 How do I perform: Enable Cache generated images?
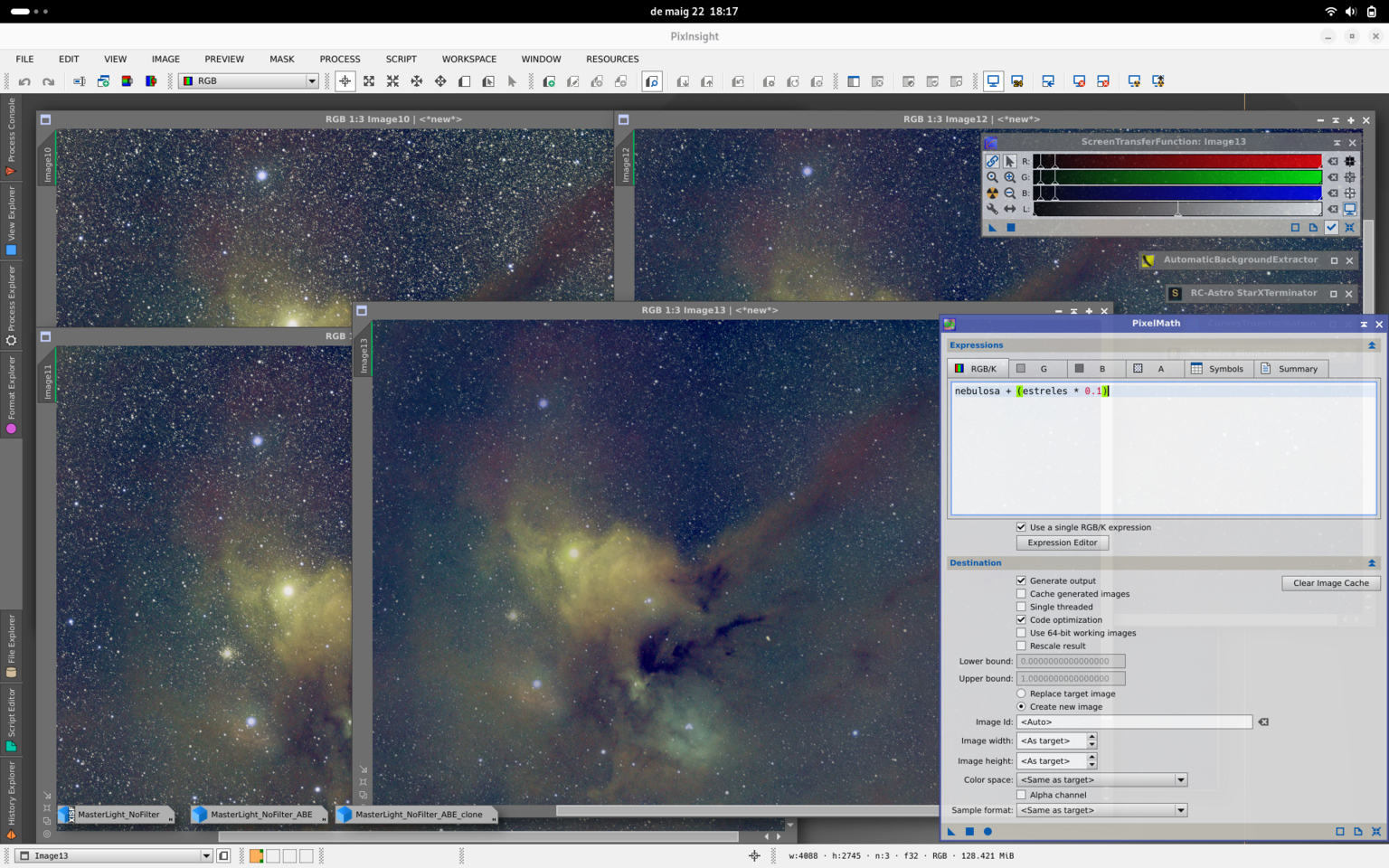tap(1021, 594)
